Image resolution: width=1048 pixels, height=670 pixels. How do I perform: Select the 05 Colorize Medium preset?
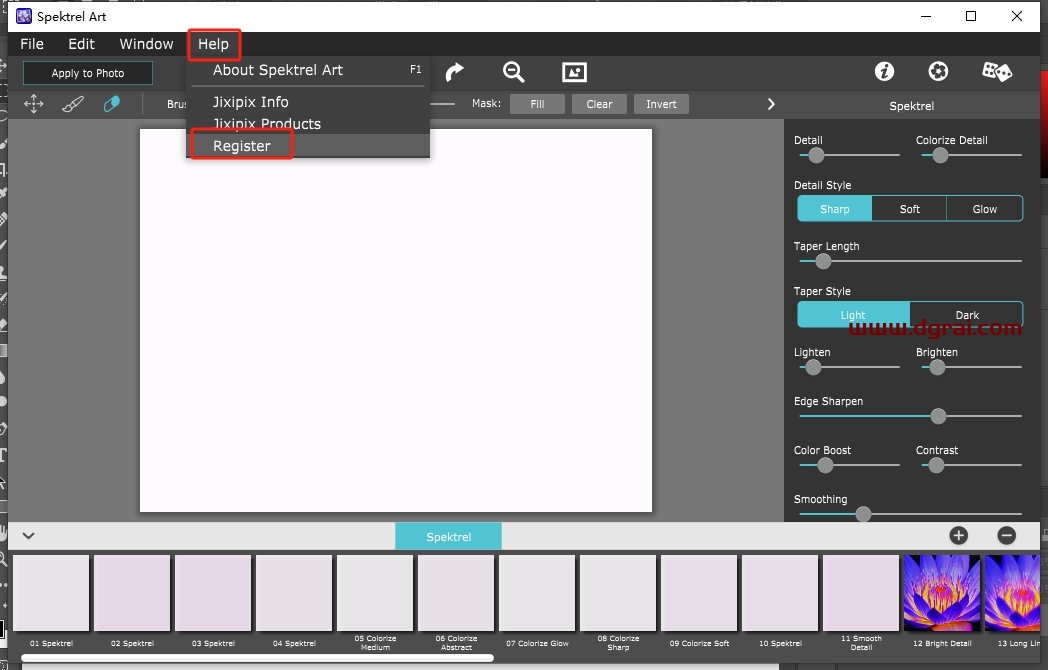click(x=375, y=593)
